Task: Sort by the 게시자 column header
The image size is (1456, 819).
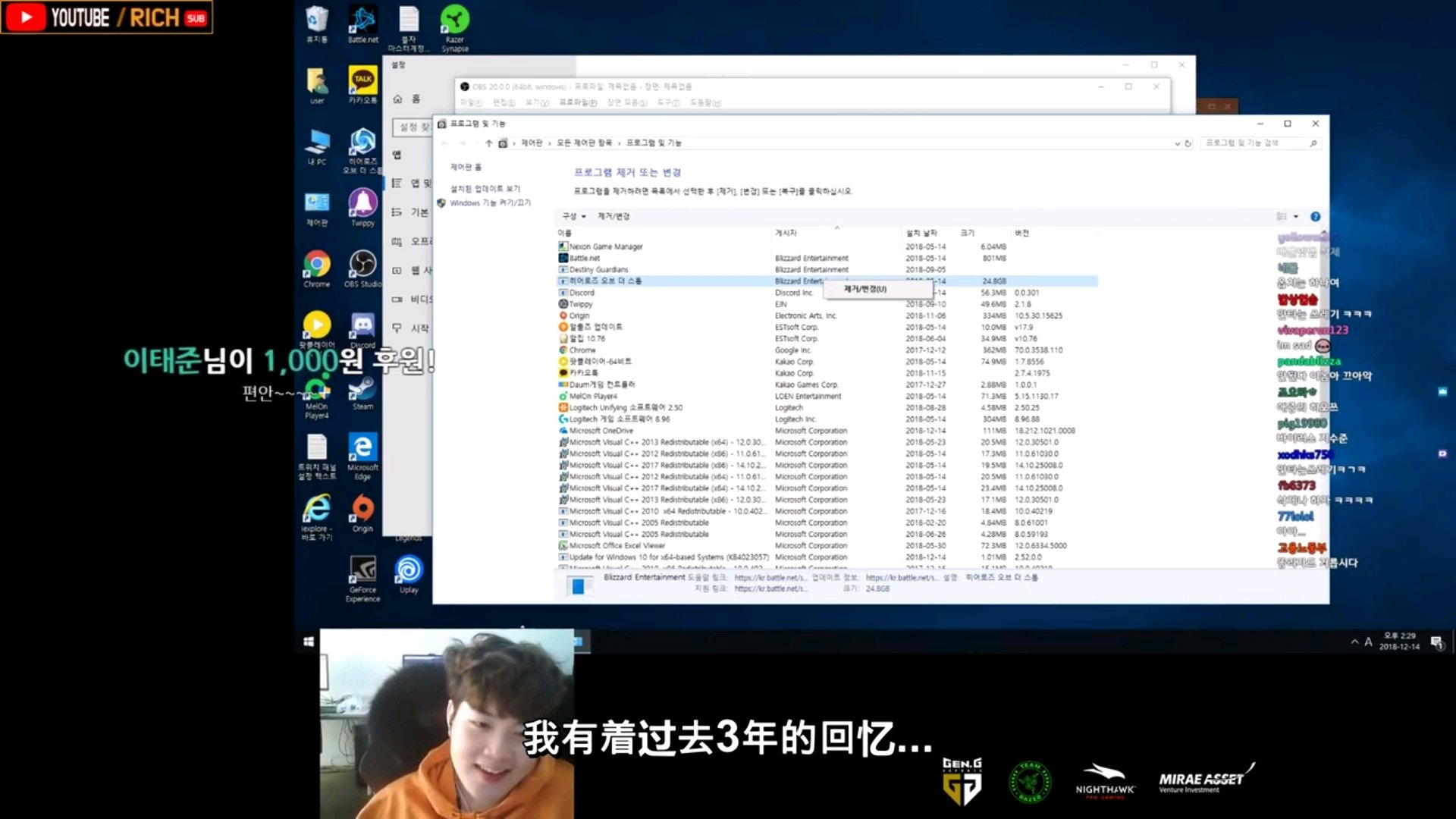Action: coord(786,233)
